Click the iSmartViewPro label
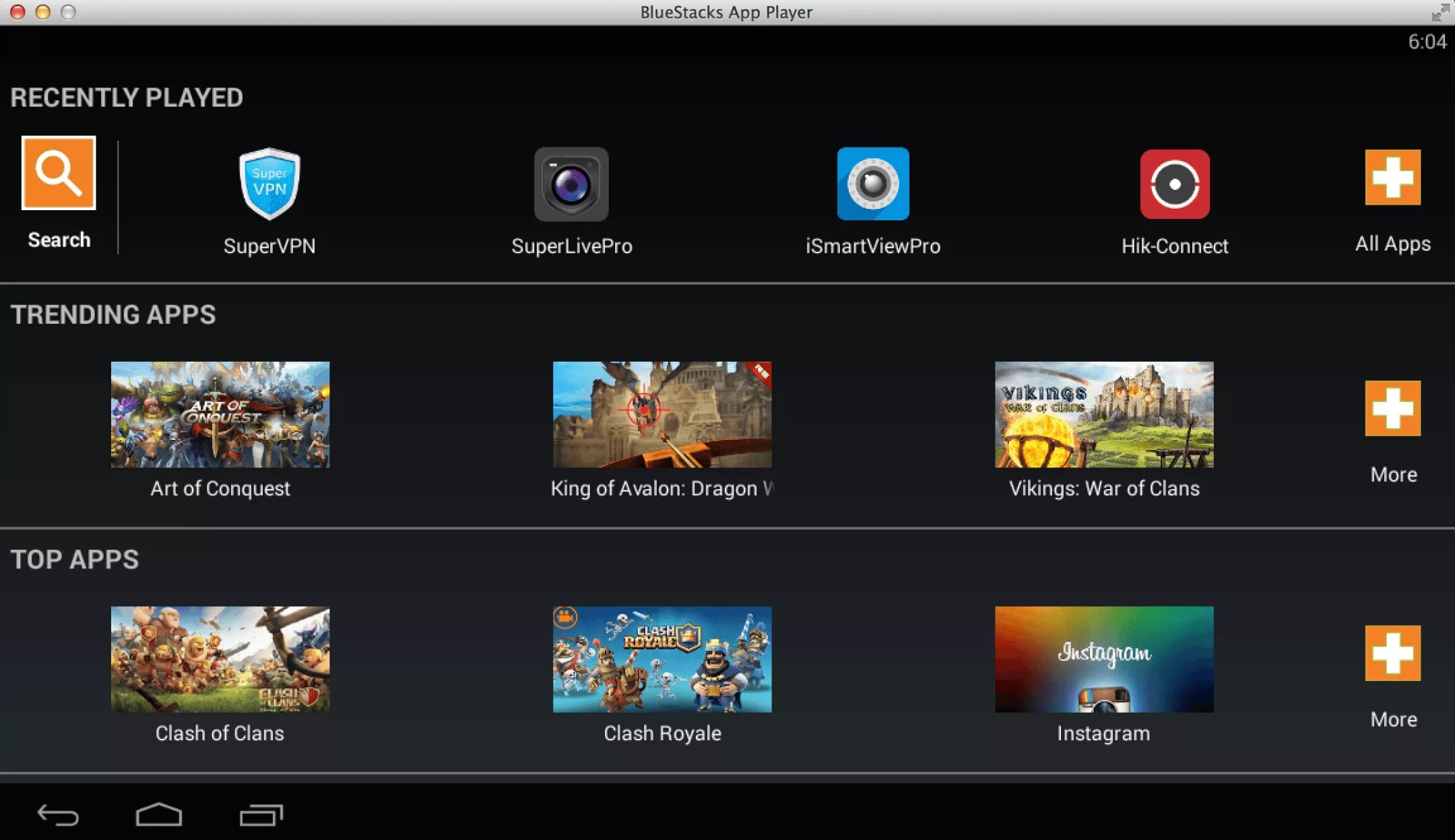 pyautogui.click(x=873, y=246)
